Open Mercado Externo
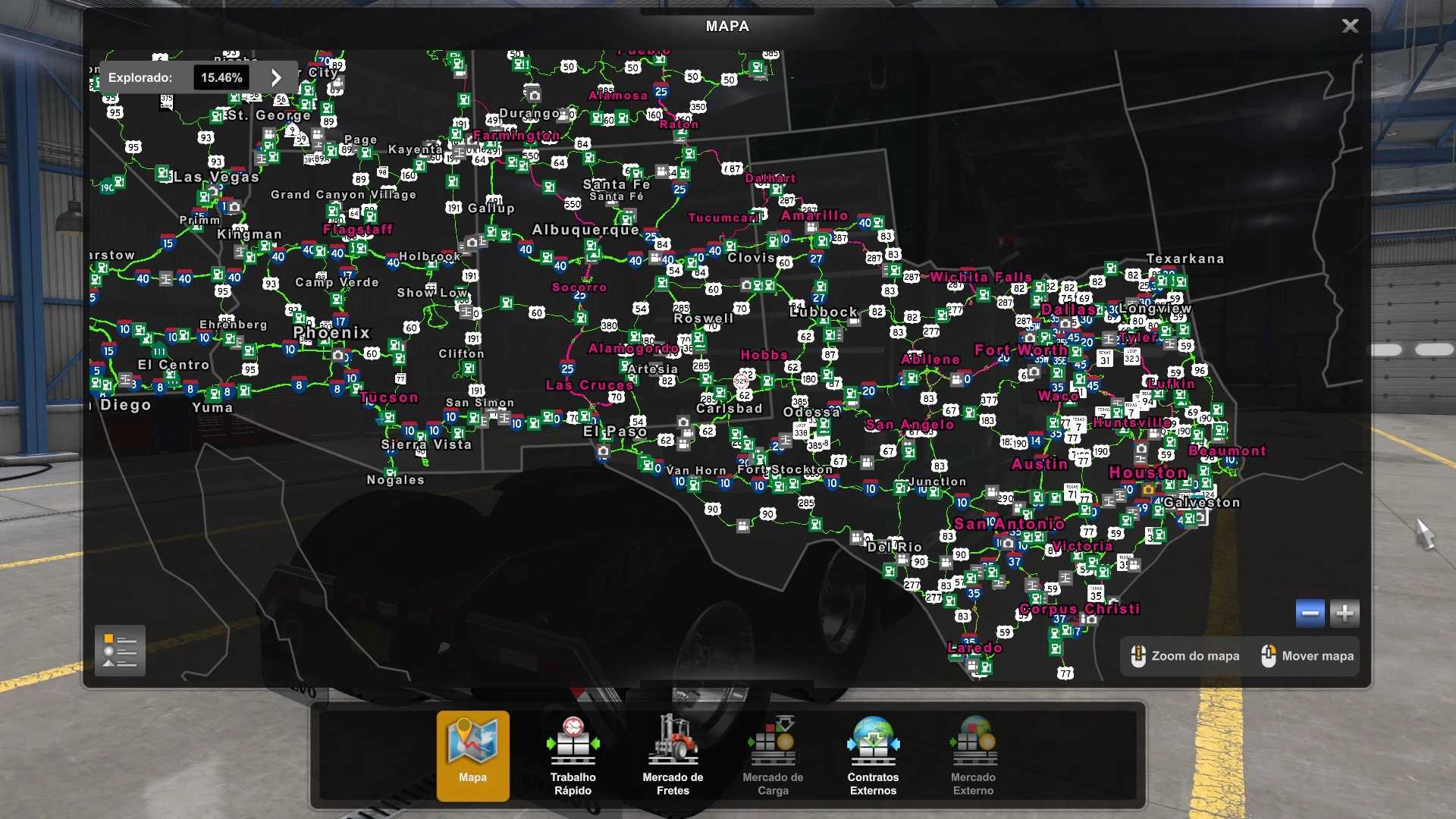This screenshot has height=819, width=1456. coord(973,755)
